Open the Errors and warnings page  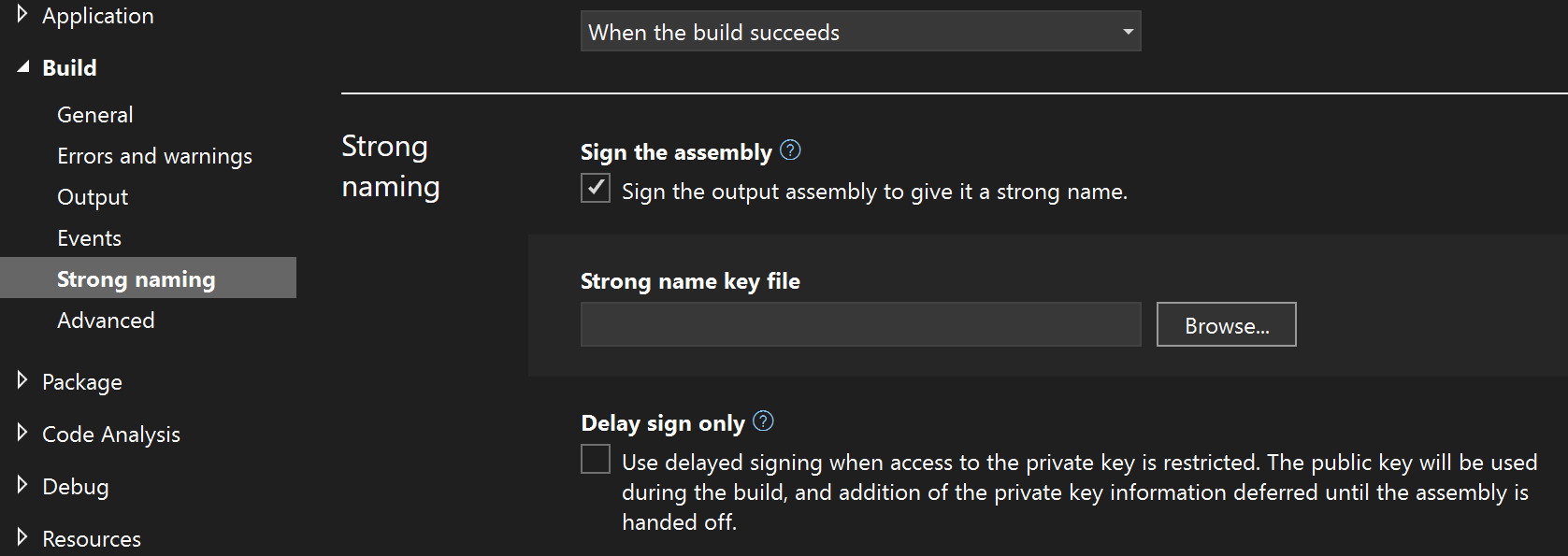pyautogui.click(x=154, y=155)
